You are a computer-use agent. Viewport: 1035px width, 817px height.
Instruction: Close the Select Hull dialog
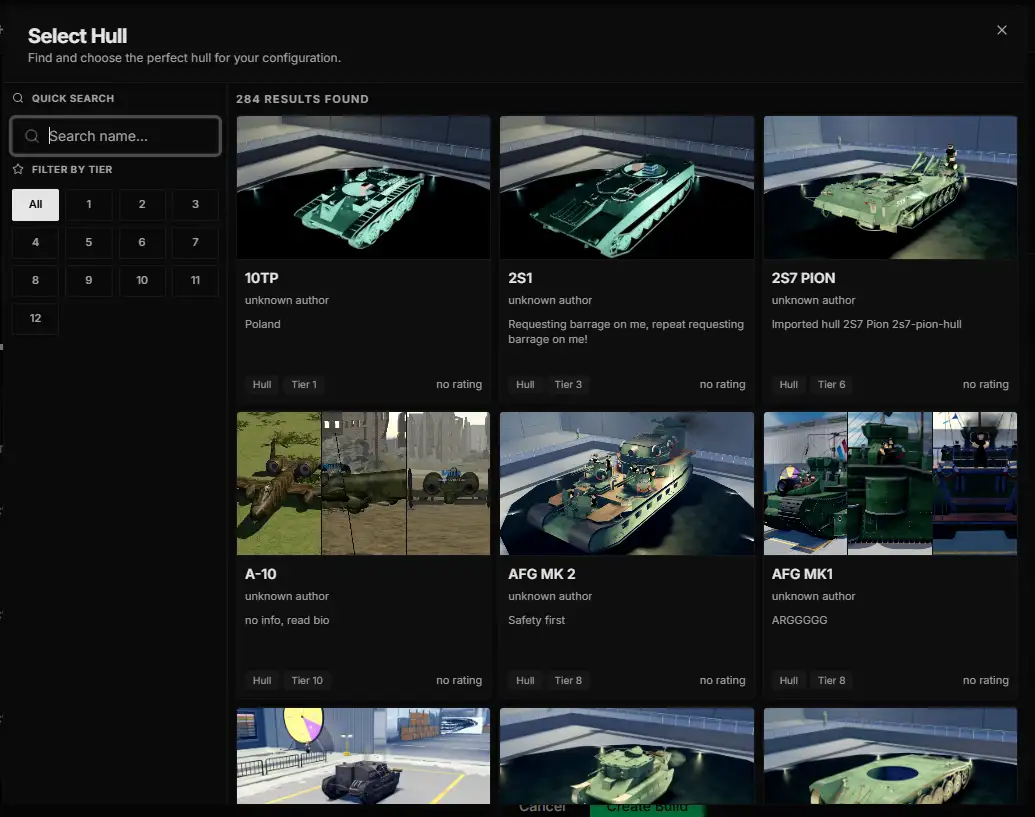(x=1001, y=30)
